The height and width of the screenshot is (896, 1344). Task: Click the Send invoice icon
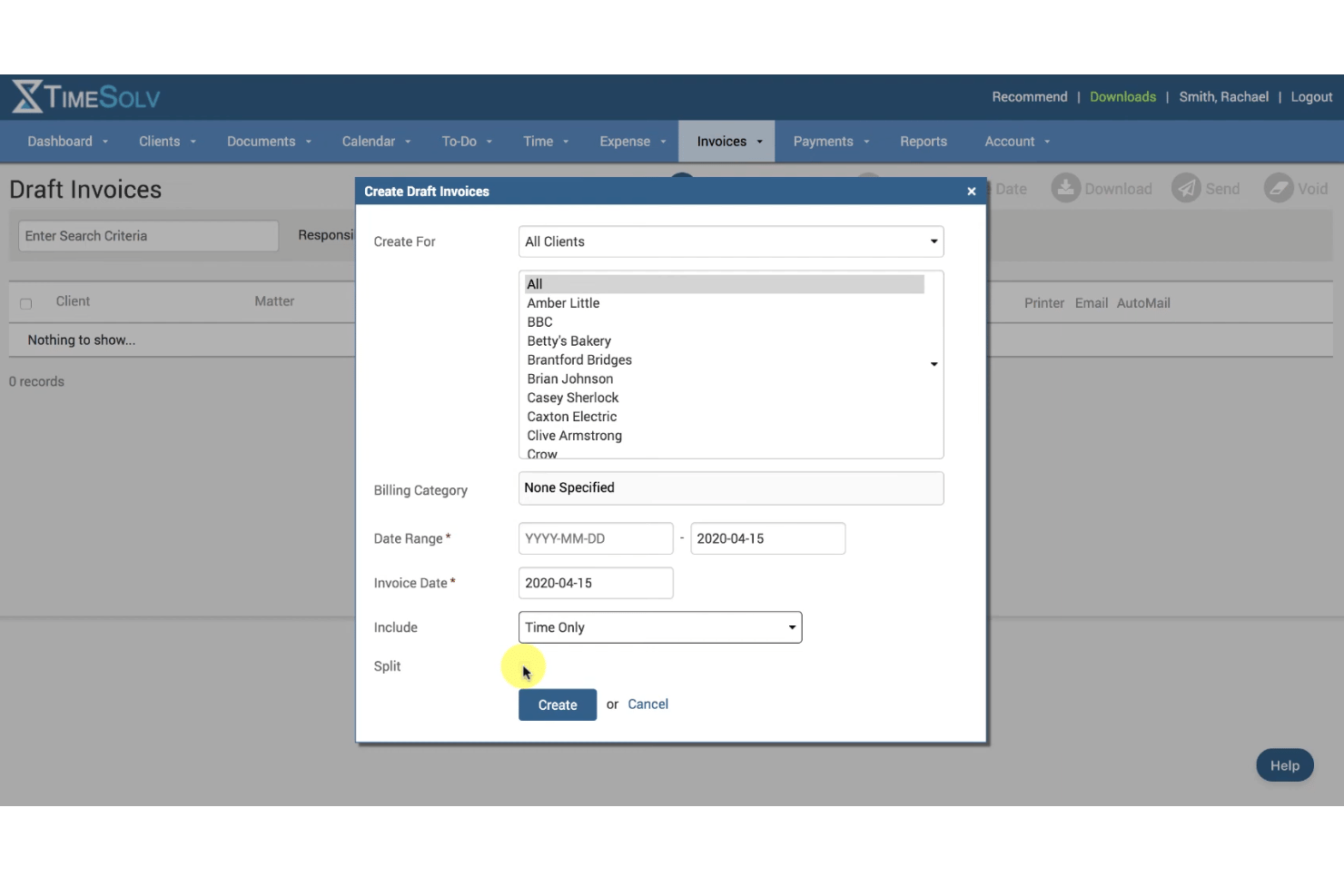pyautogui.click(x=1186, y=188)
